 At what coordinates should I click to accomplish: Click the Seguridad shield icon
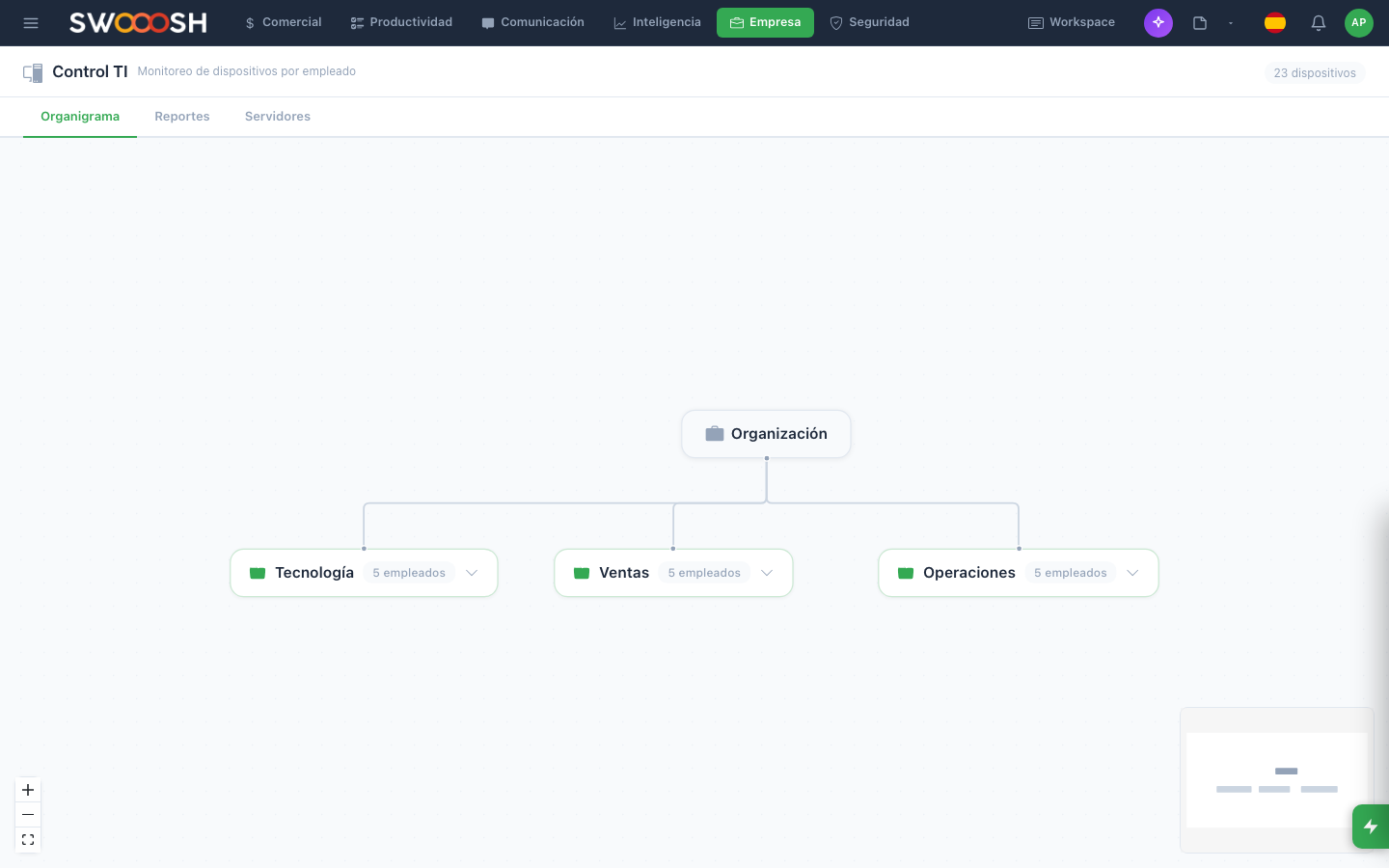(835, 21)
